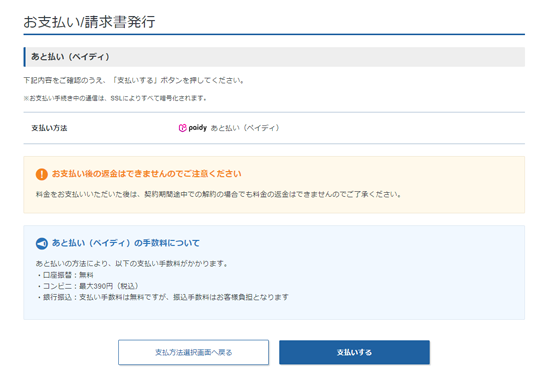Click the Paidy logo icon

193,128
